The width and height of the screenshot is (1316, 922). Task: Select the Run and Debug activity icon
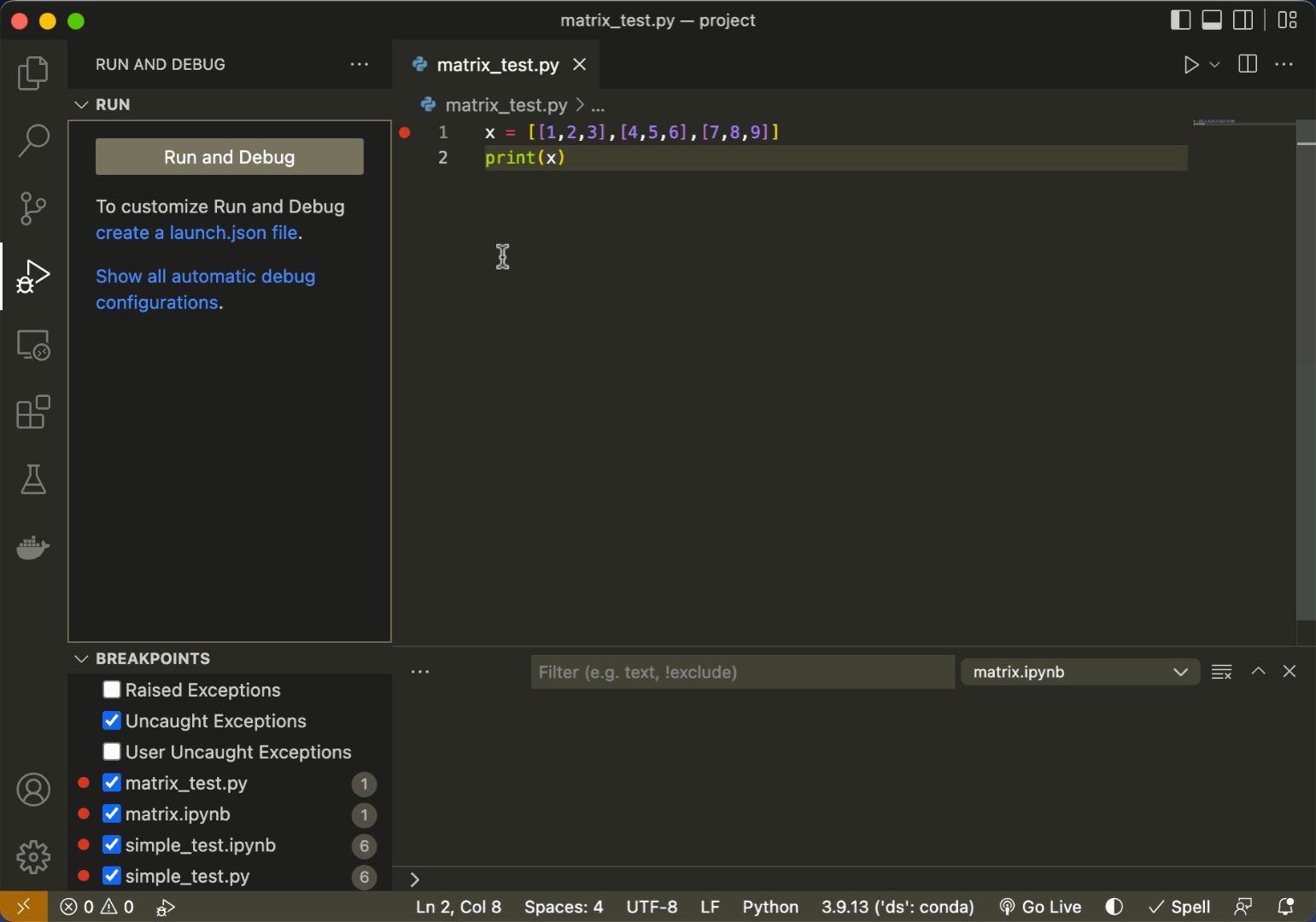[33, 277]
